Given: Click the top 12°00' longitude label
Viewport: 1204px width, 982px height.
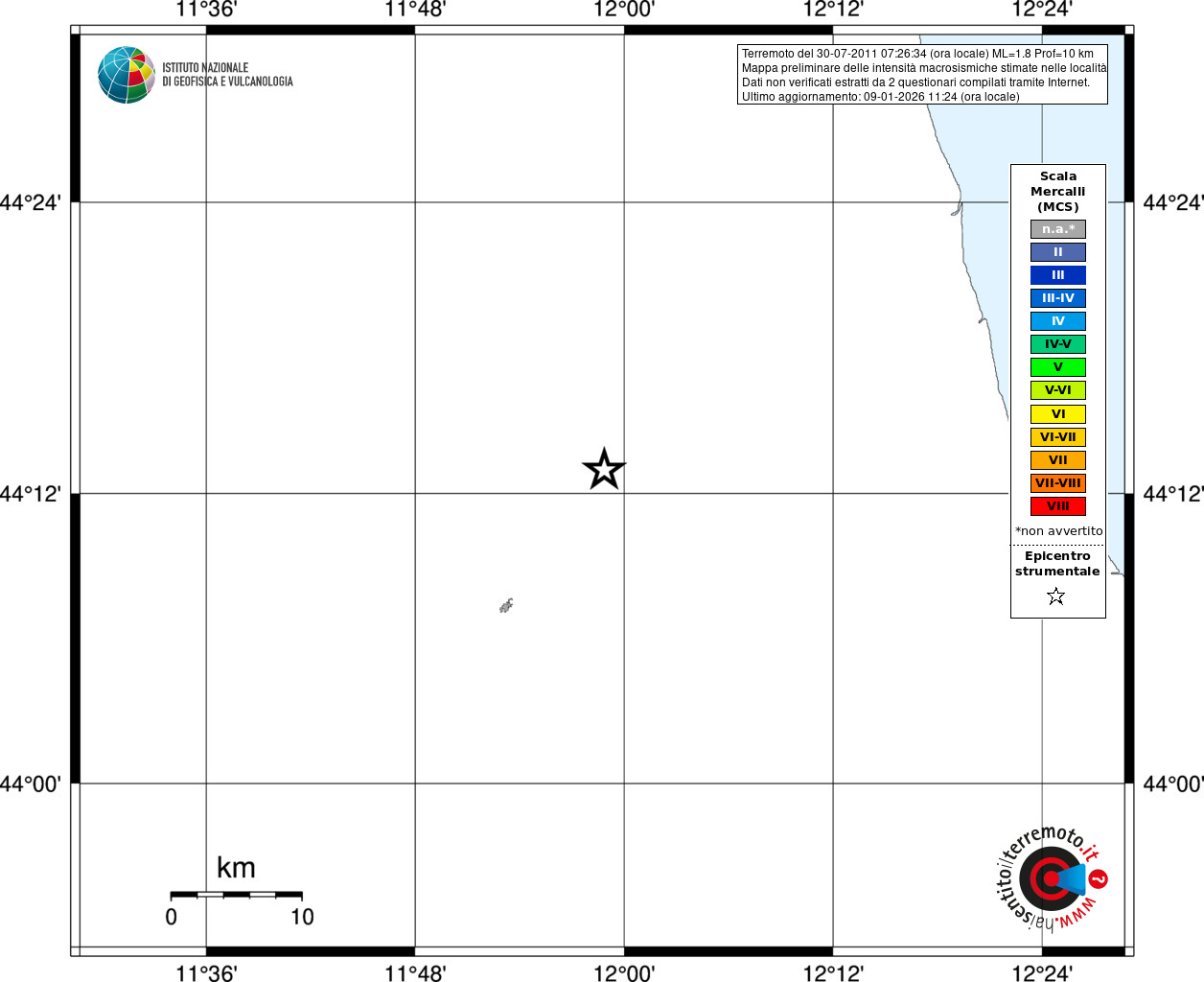Looking at the screenshot, I should click(x=624, y=10).
